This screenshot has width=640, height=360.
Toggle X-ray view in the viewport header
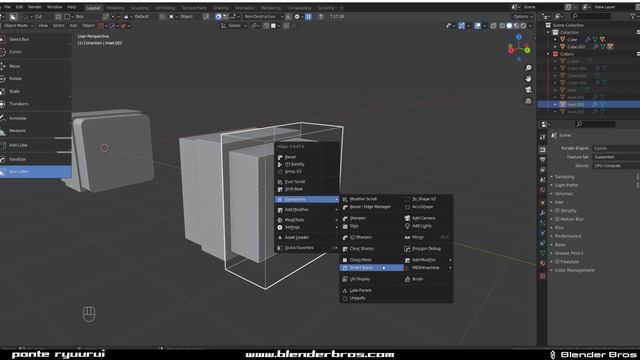[493, 25]
